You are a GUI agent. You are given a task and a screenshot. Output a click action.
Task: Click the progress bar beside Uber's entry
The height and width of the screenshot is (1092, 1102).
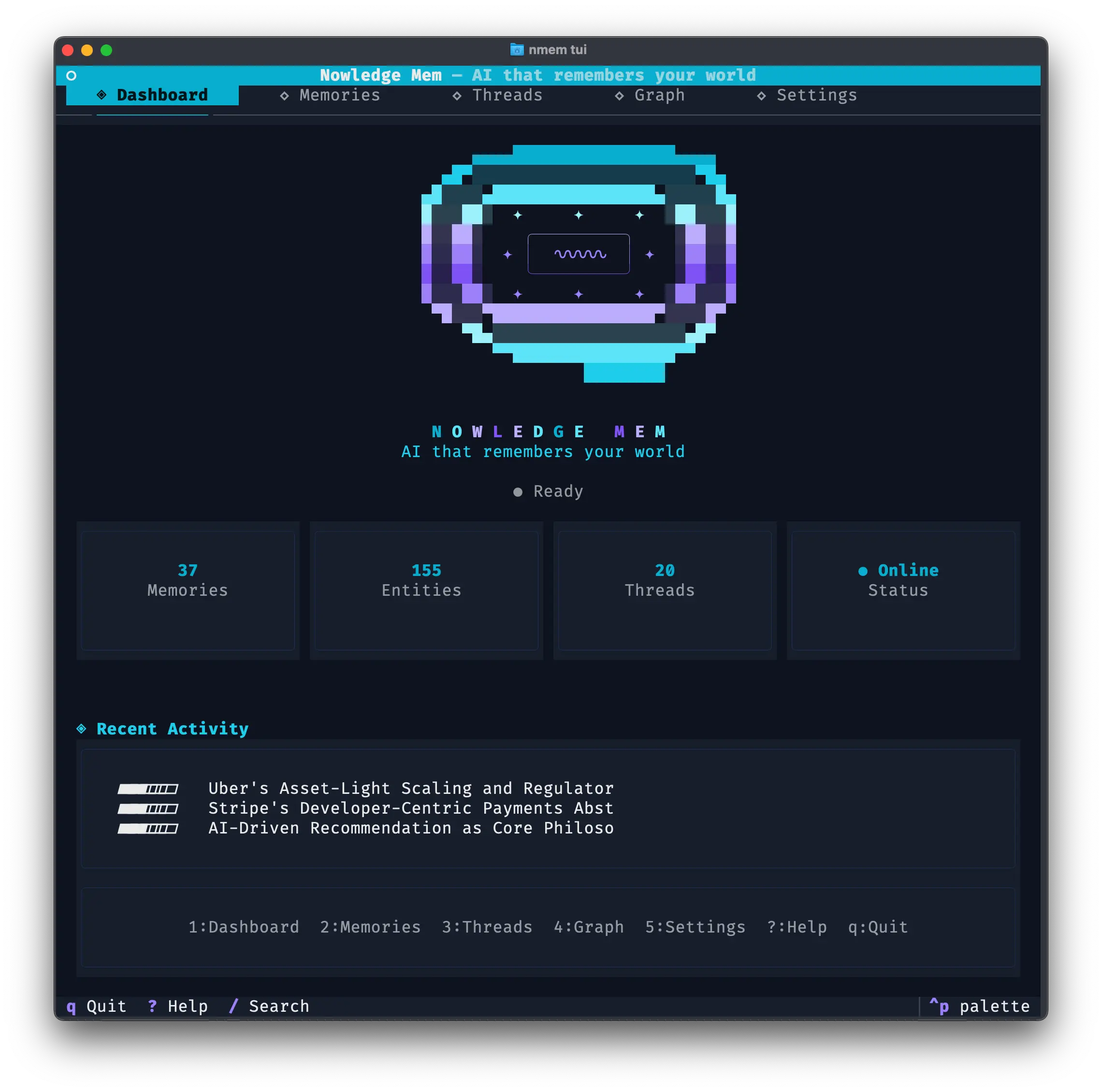[x=148, y=789]
